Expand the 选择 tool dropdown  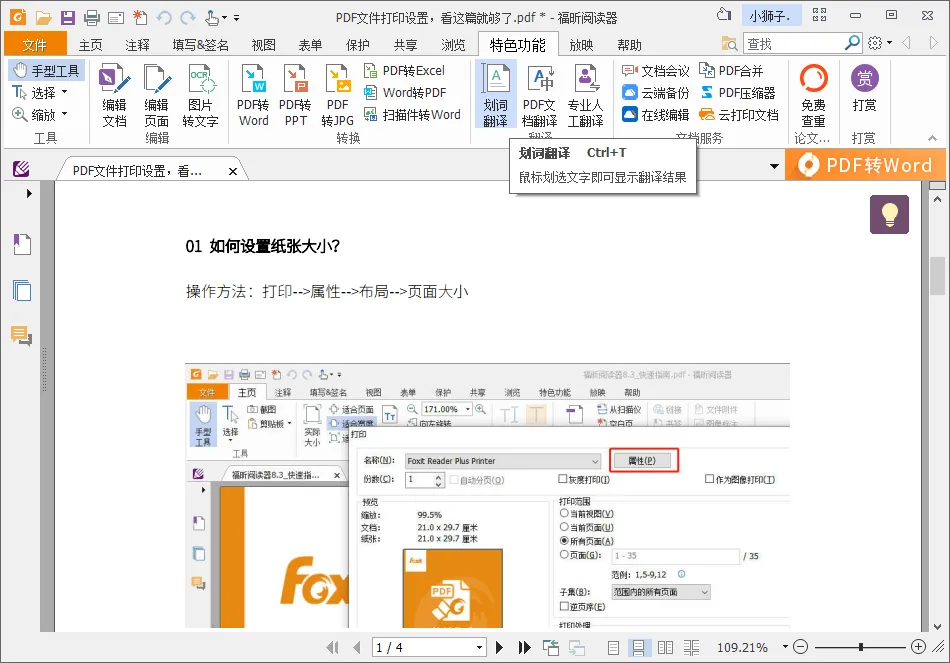click(64, 93)
